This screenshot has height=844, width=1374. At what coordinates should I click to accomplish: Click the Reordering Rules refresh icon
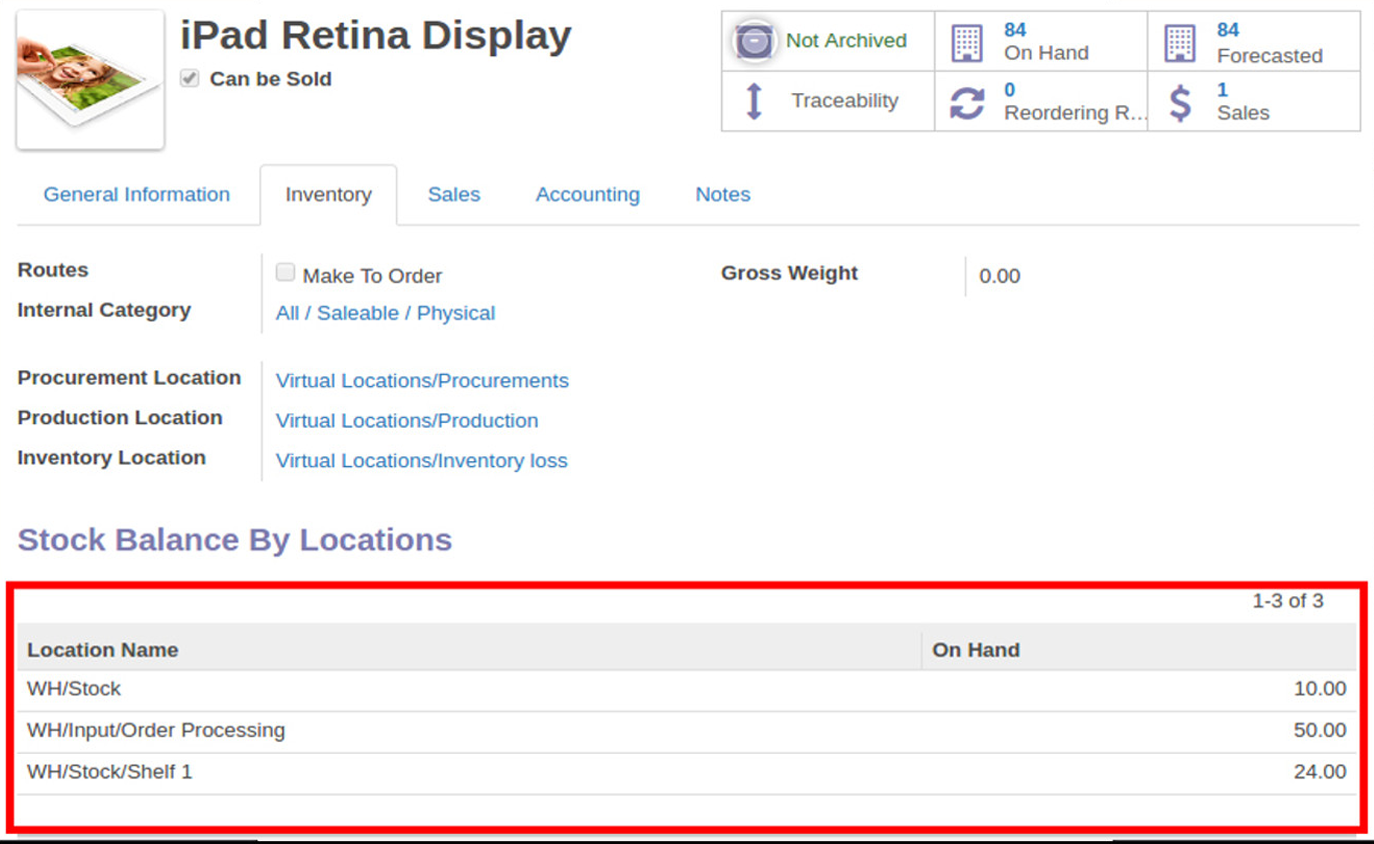pos(967,103)
